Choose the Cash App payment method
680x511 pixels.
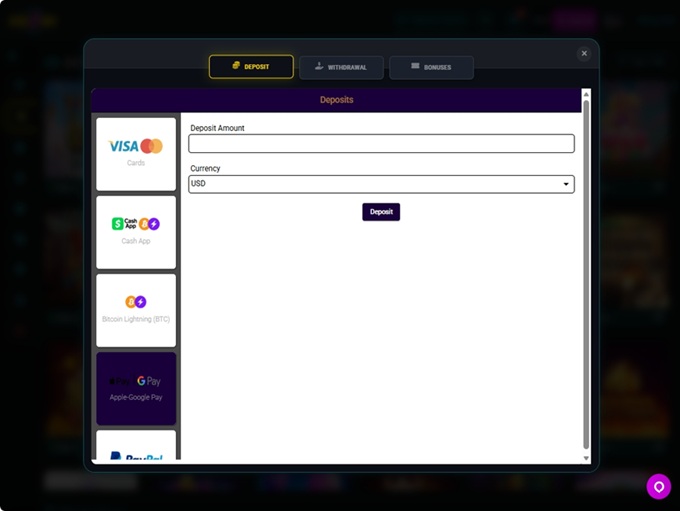(x=136, y=232)
